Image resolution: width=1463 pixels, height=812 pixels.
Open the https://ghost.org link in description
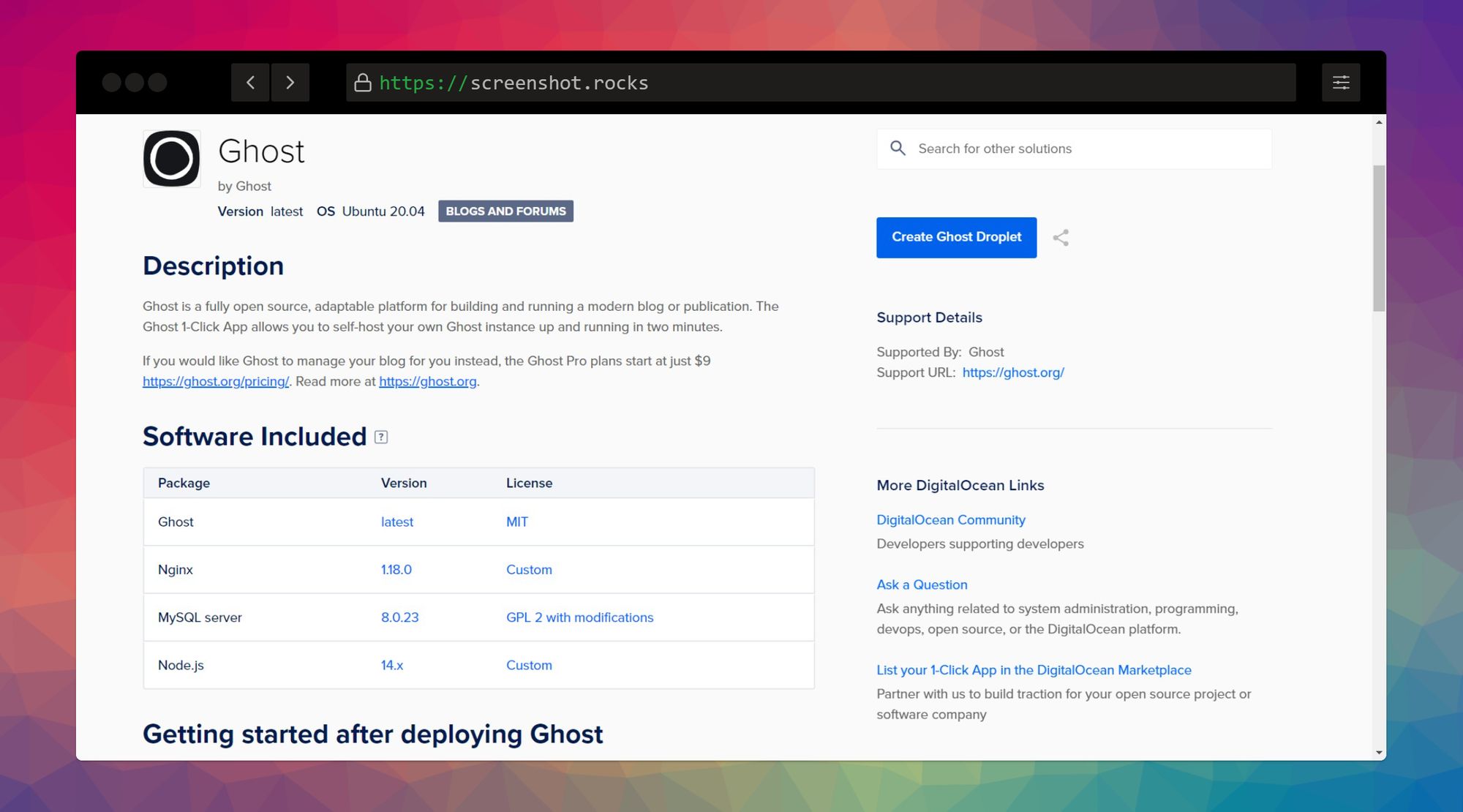tap(428, 381)
